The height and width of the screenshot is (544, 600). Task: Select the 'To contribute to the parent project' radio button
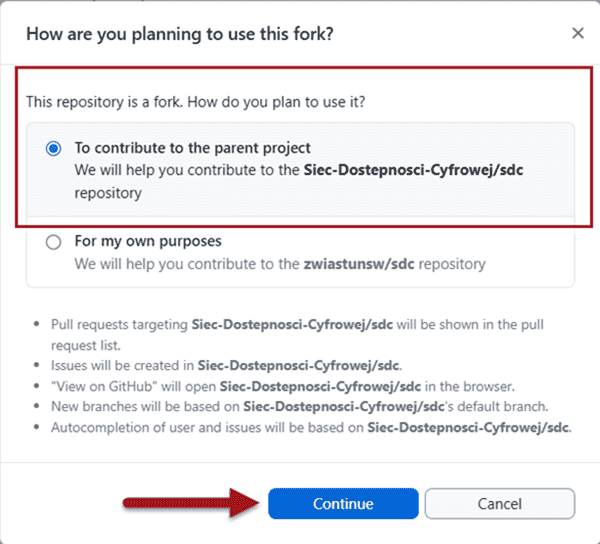[x=53, y=148]
